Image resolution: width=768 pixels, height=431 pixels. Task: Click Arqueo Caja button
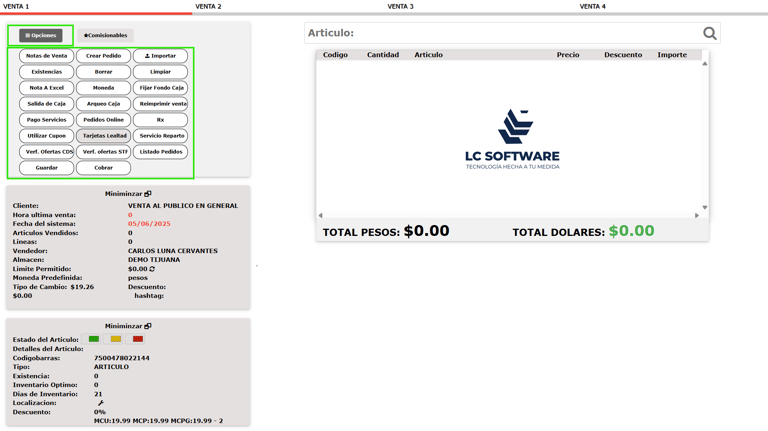coord(103,104)
